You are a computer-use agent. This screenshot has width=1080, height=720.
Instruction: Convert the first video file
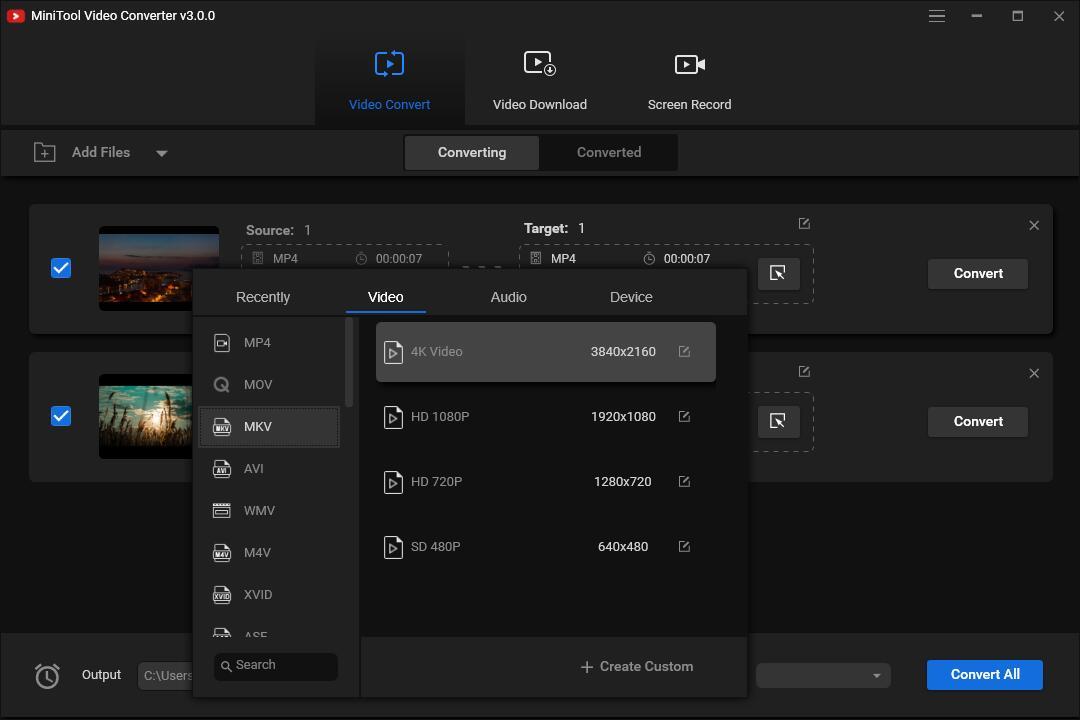pos(977,274)
